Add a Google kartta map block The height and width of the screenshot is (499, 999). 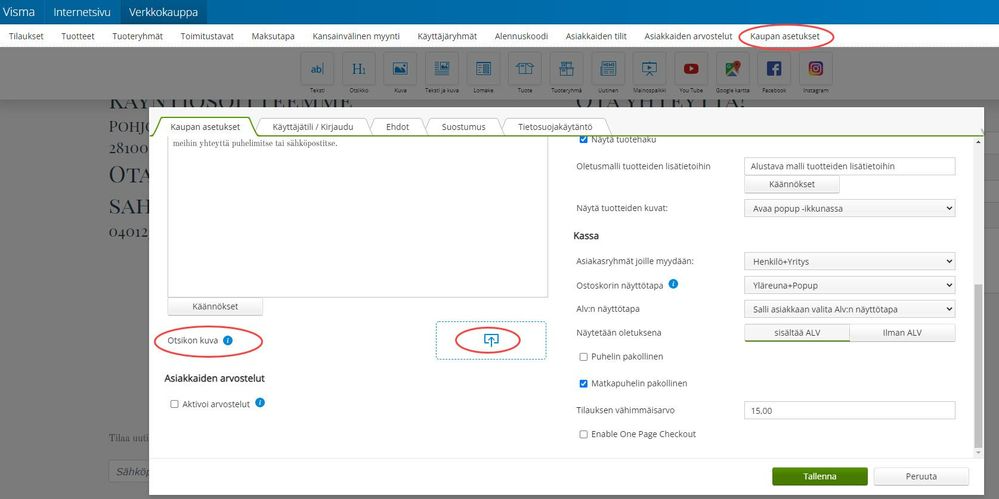[x=733, y=69]
